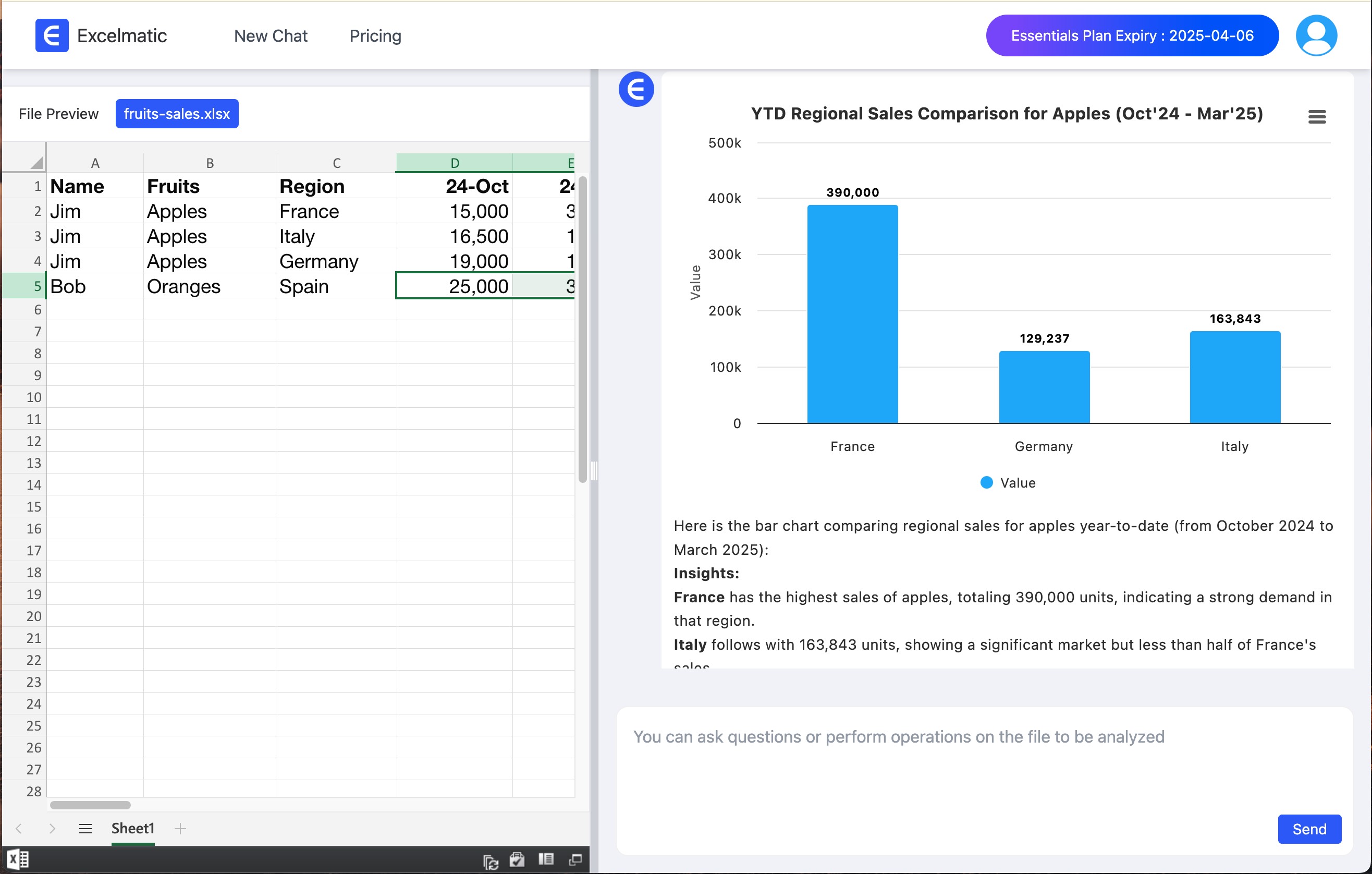Click the pop-out window icon in footer
The image size is (1372, 874).
click(575, 859)
